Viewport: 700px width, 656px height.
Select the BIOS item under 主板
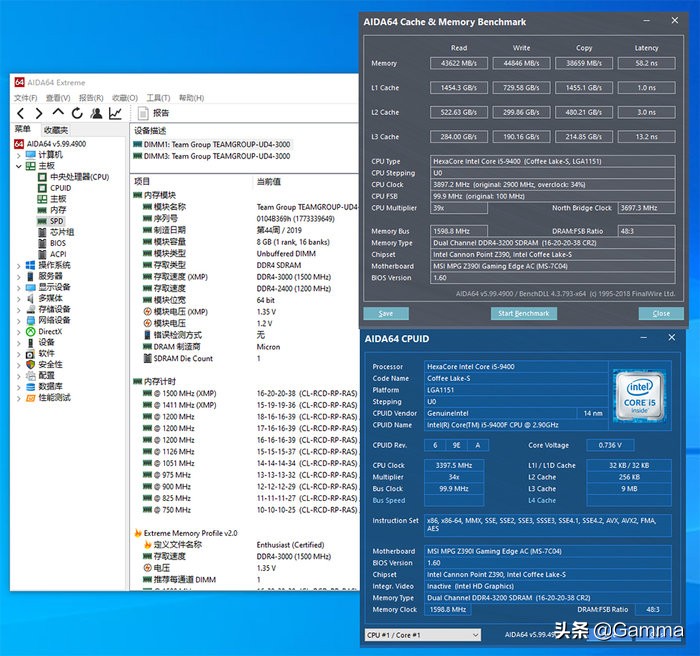point(58,242)
